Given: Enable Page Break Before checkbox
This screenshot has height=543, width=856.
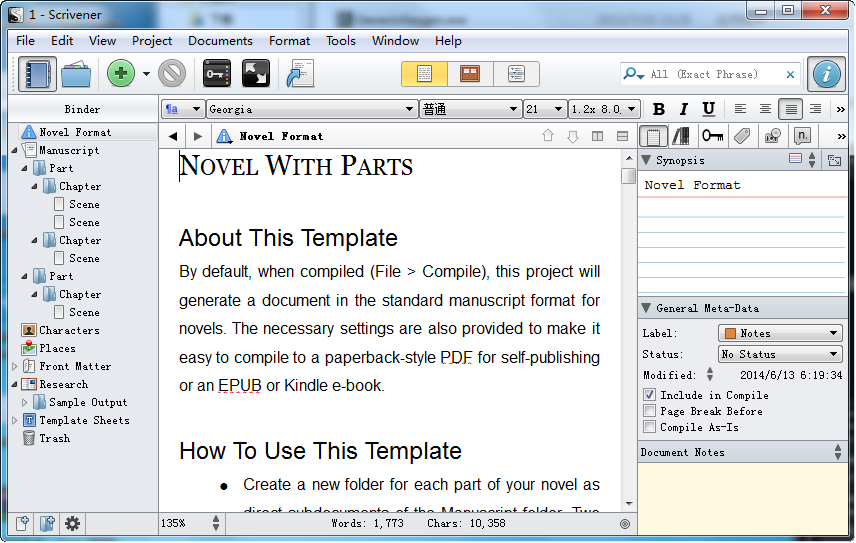Looking at the screenshot, I should tap(649, 410).
